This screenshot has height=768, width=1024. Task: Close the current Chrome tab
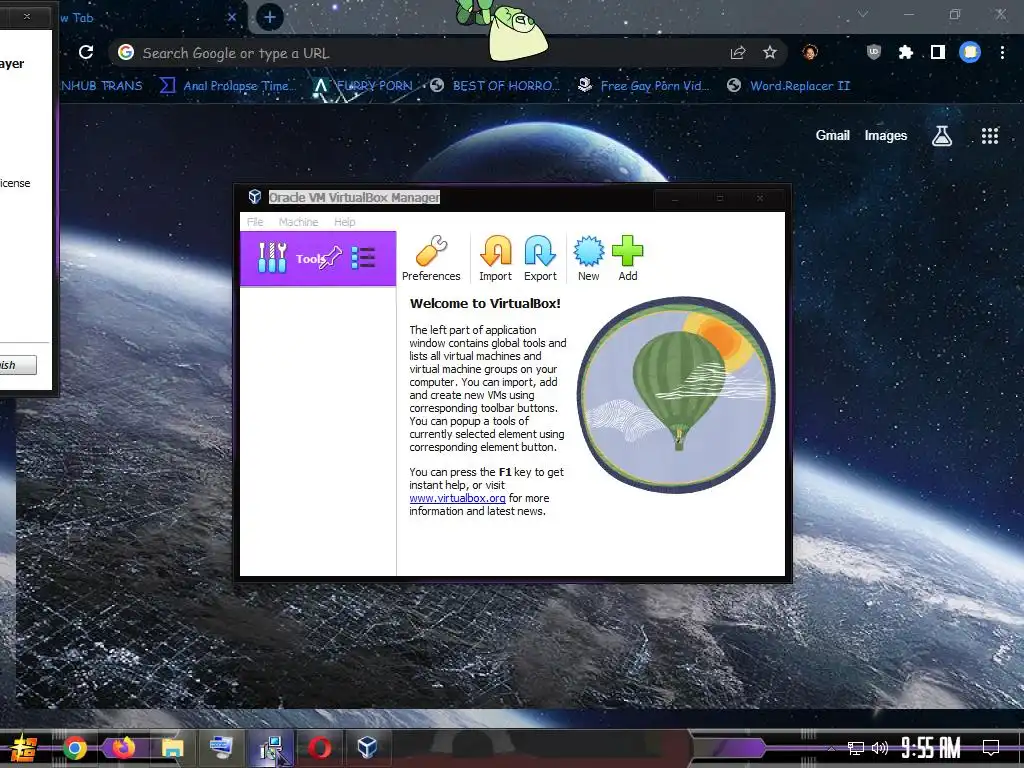click(232, 18)
